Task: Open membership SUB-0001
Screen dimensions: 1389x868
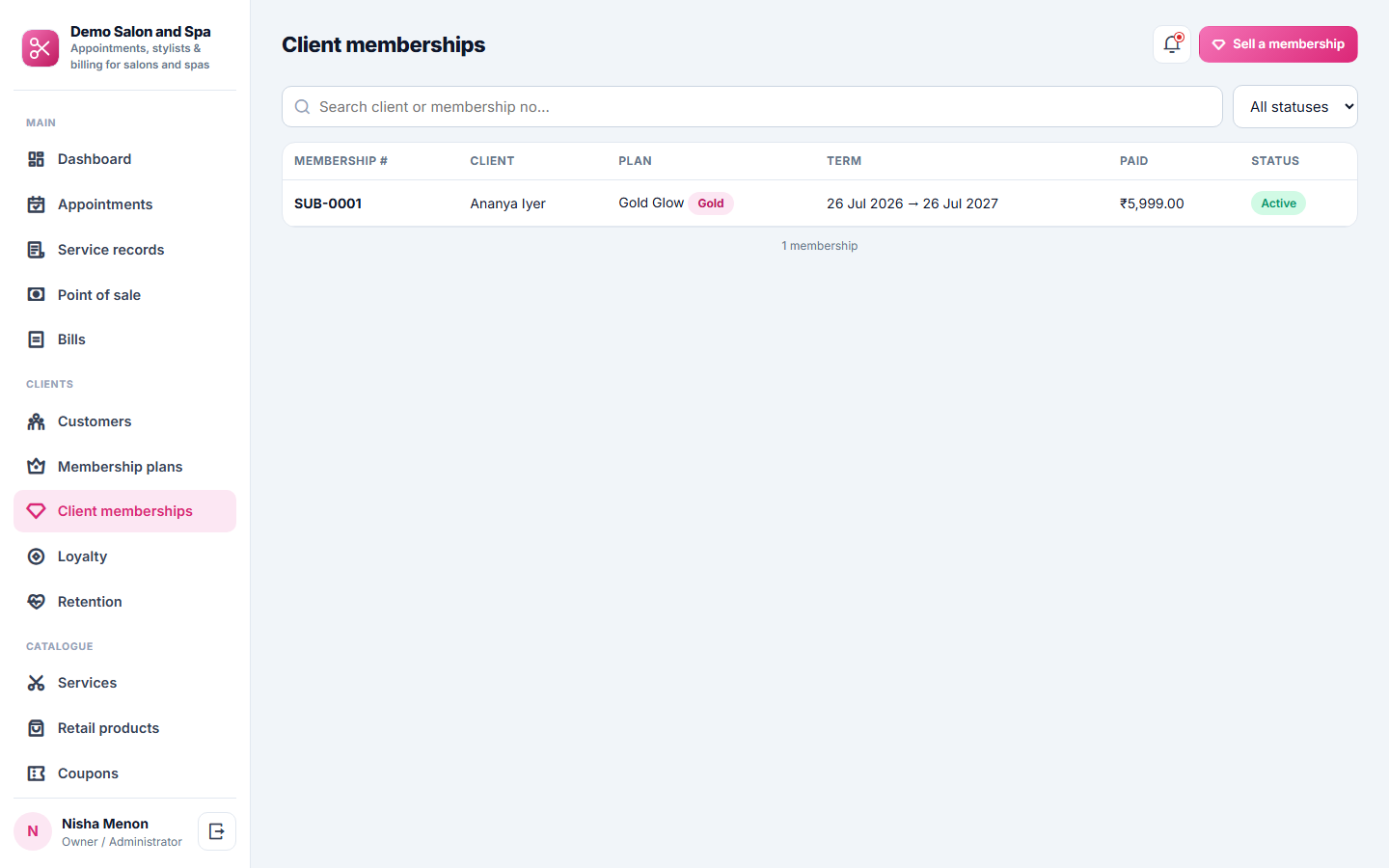Action: [x=328, y=203]
